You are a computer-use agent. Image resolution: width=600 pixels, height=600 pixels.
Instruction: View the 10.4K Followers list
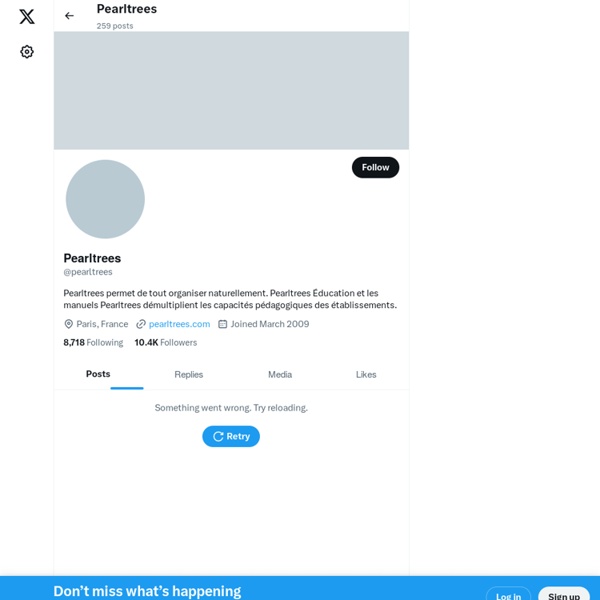(x=166, y=342)
